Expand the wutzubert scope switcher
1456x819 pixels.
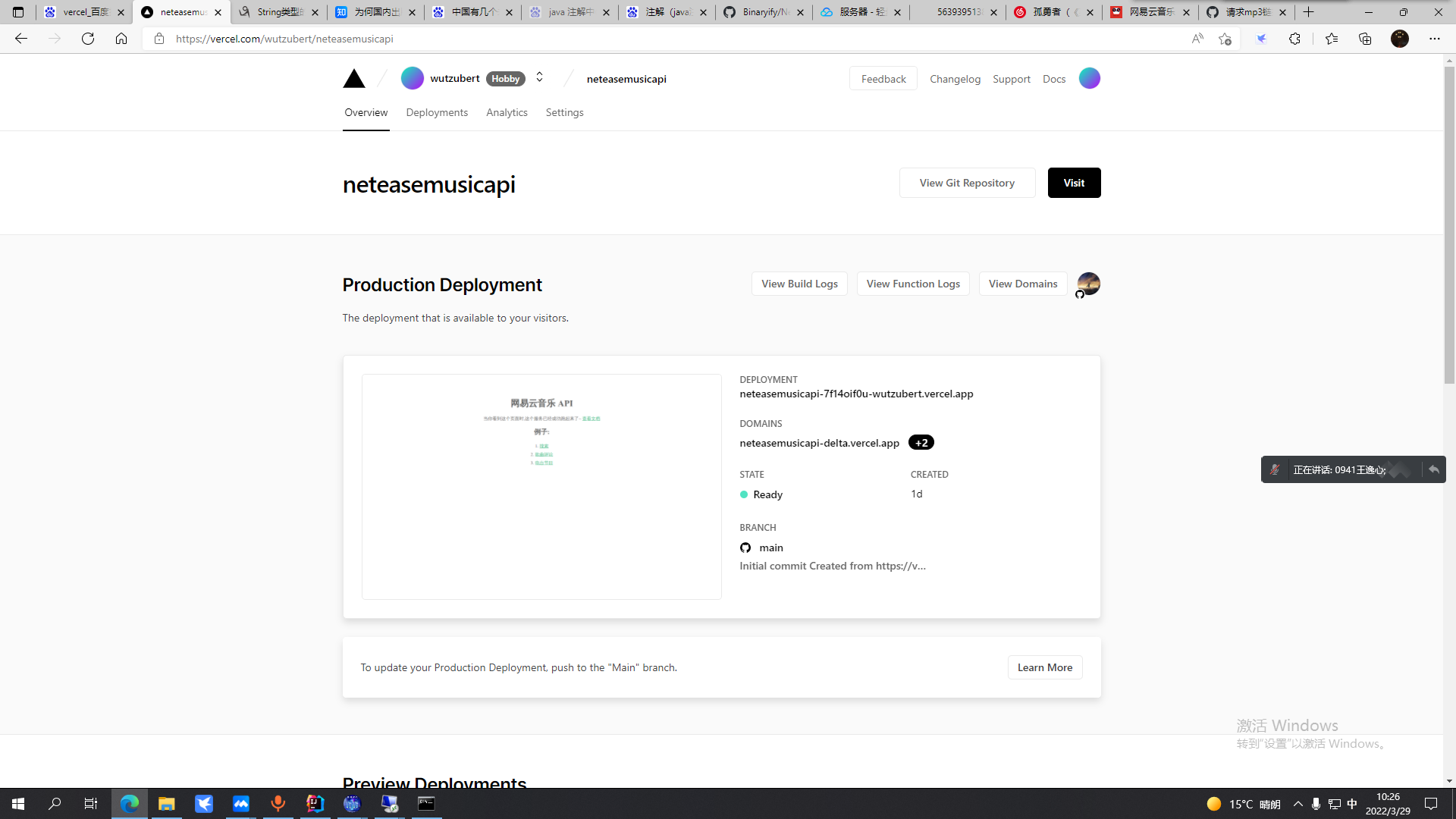(x=539, y=77)
